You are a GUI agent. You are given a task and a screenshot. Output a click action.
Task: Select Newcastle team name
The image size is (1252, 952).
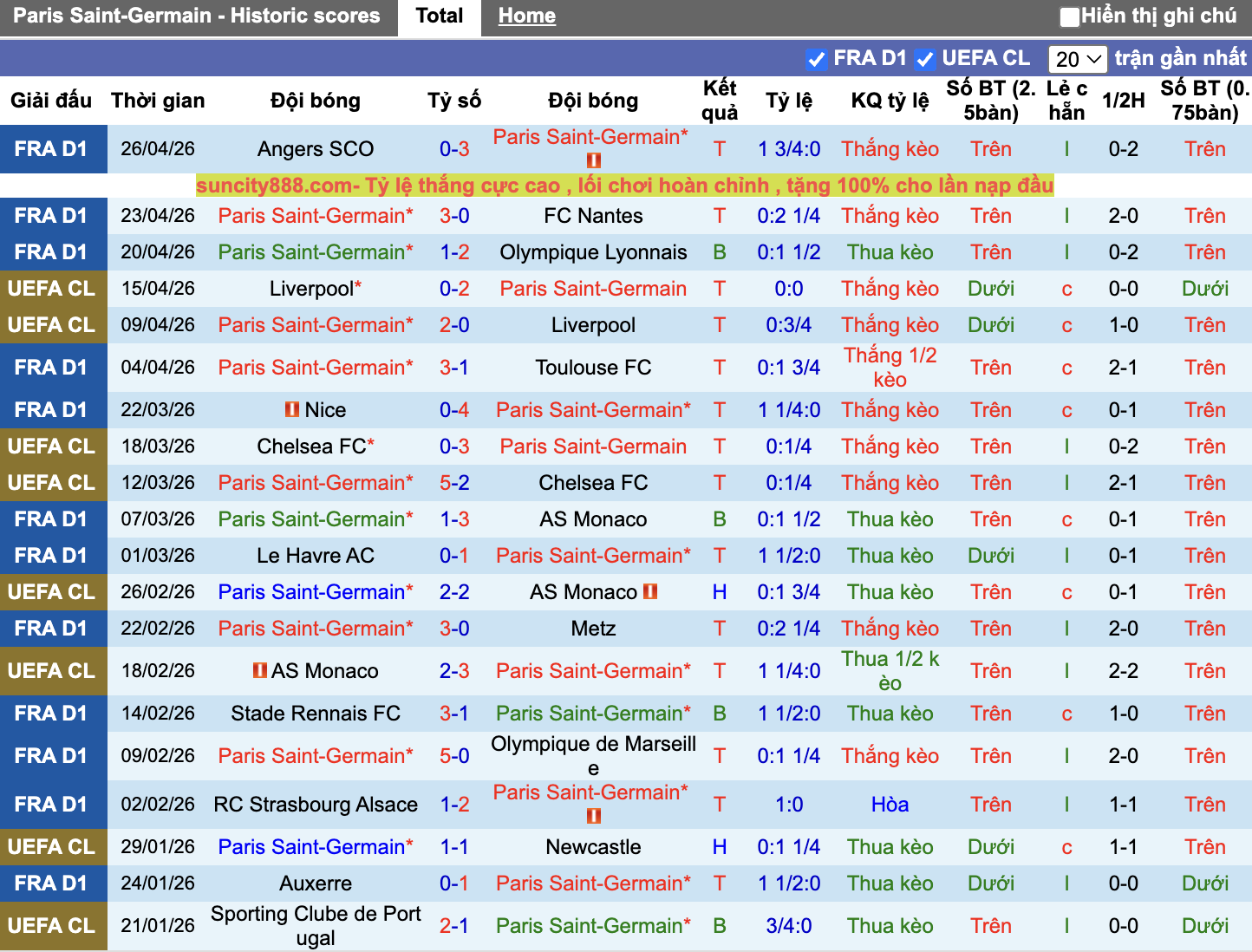click(593, 847)
